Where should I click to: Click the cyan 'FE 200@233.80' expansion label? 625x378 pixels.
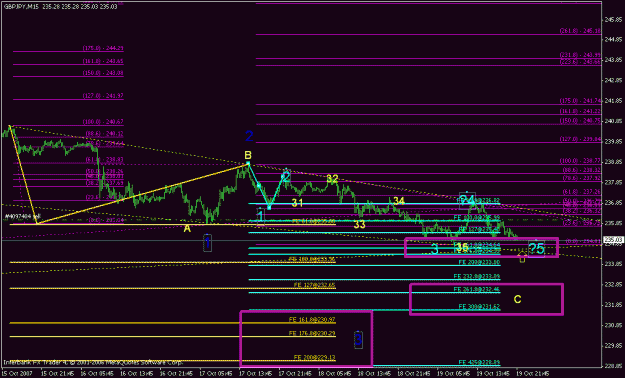[x=479, y=262]
